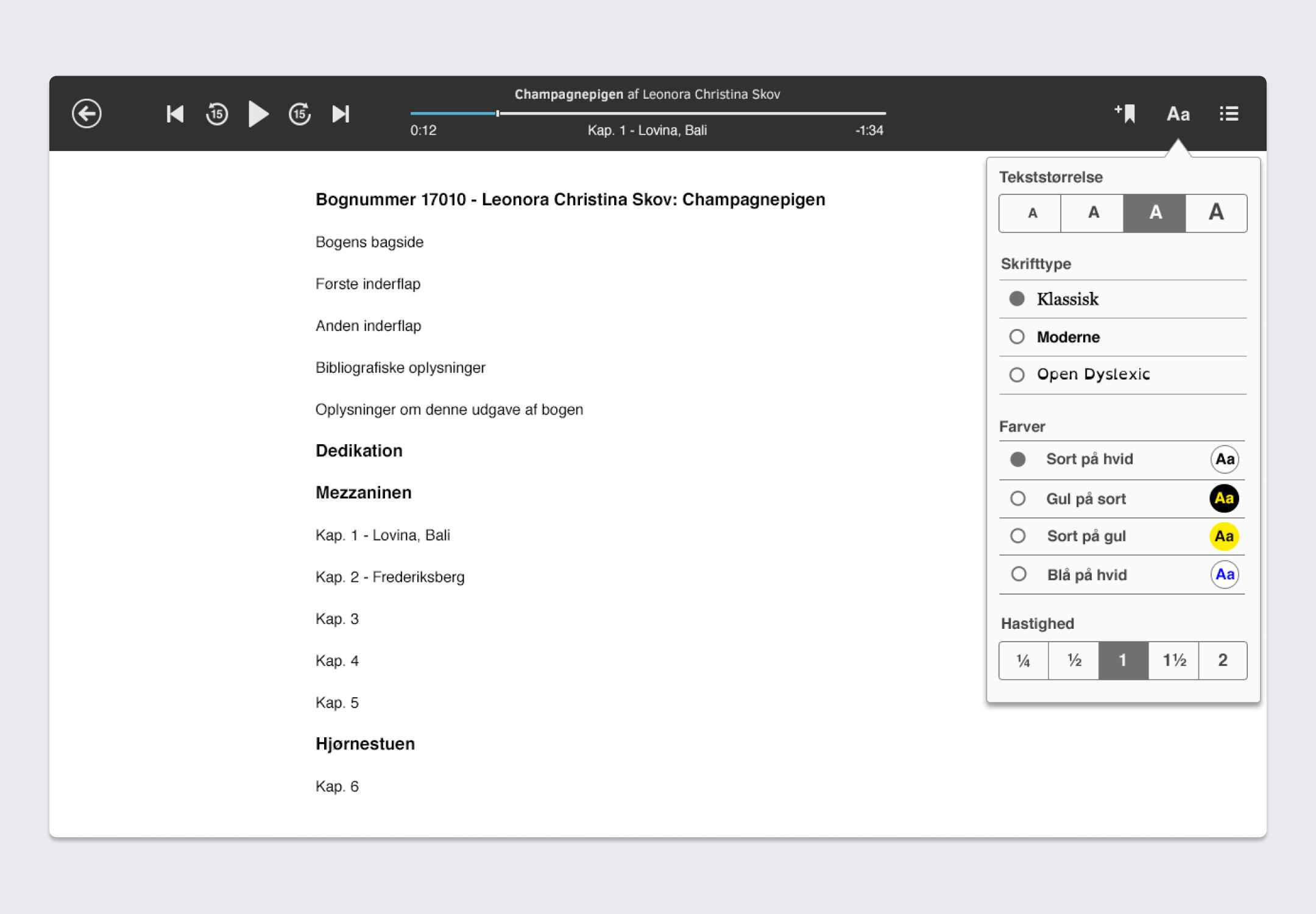Set playback speed to 1½
Image resolution: width=1316 pixels, height=914 pixels.
pyautogui.click(x=1174, y=661)
